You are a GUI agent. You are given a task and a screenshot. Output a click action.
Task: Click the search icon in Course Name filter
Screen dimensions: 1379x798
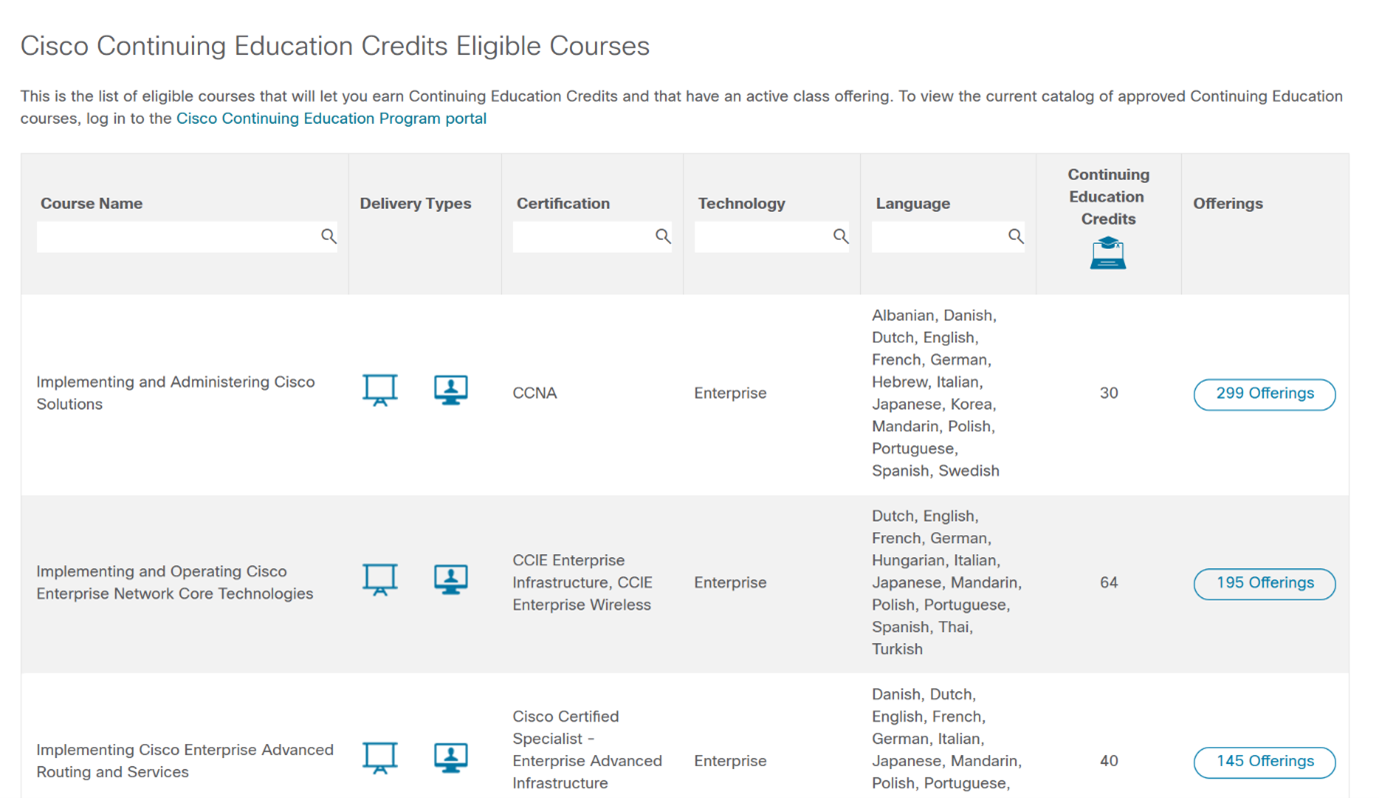click(x=328, y=236)
